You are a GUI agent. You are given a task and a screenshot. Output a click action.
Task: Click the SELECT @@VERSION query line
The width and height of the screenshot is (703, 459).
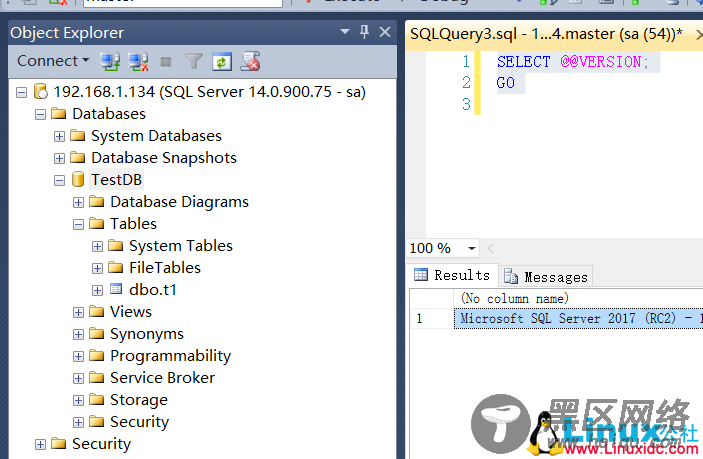click(x=573, y=62)
